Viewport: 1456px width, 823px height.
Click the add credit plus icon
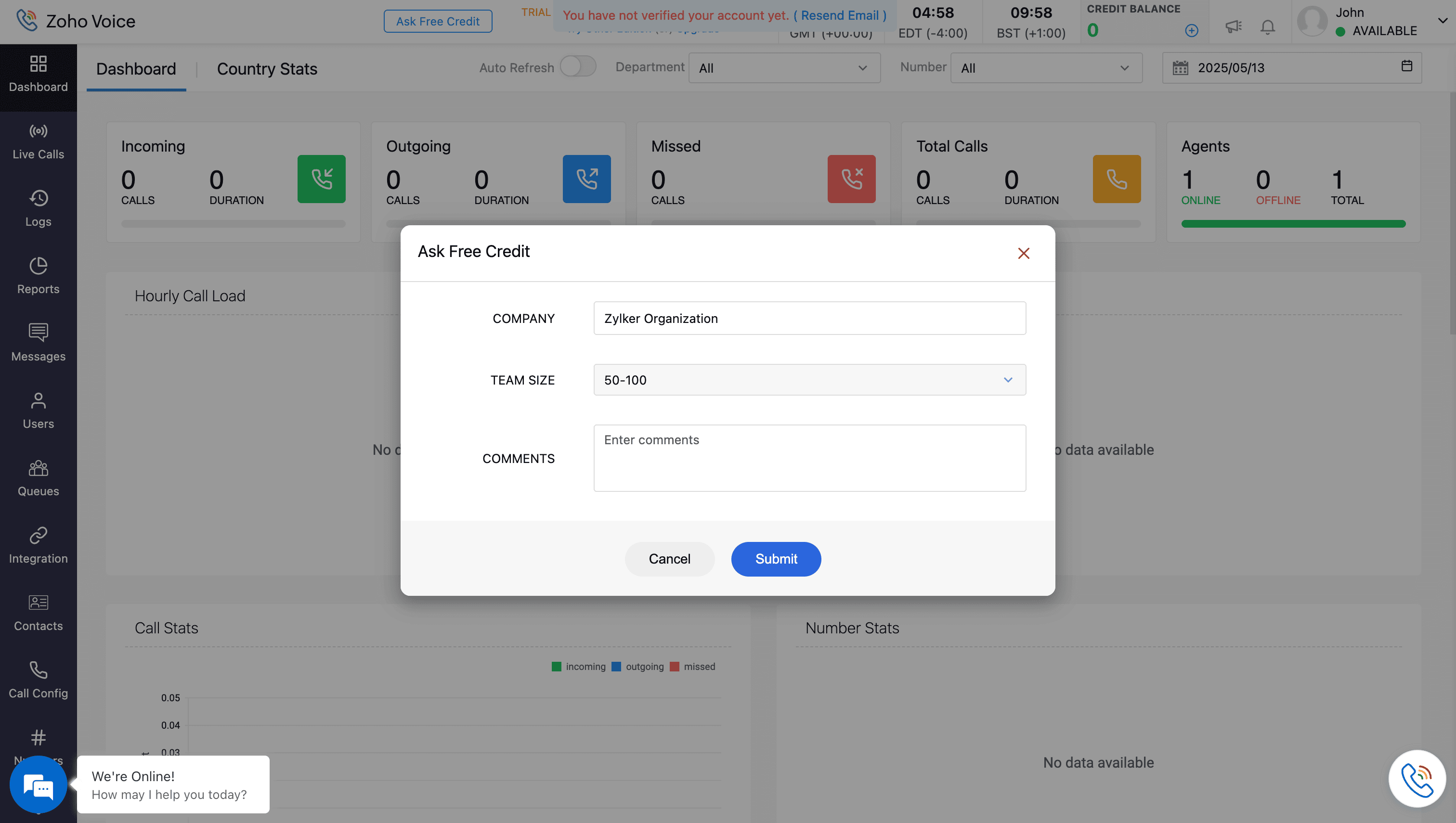pos(1191,30)
